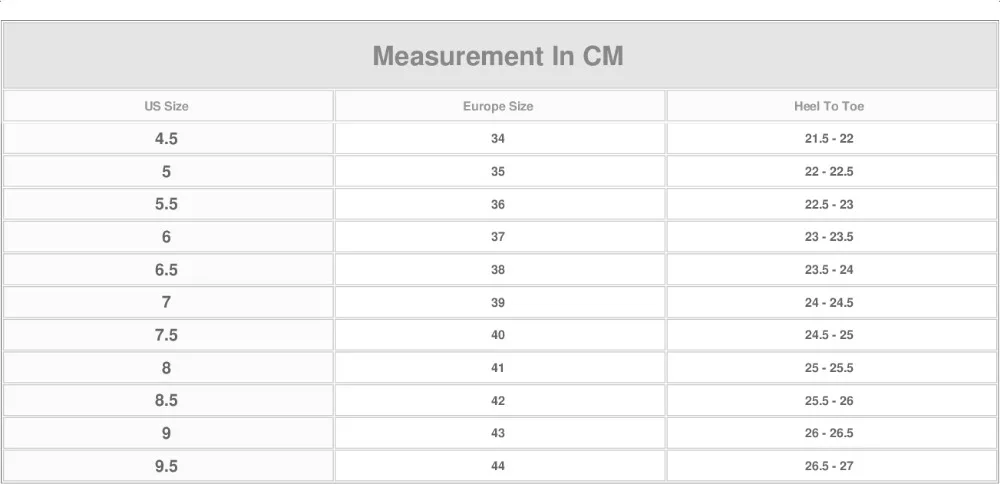Click heel to toe 24.5 - 25 cell
This screenshot has height=484, width=1000.
(829, 335)
